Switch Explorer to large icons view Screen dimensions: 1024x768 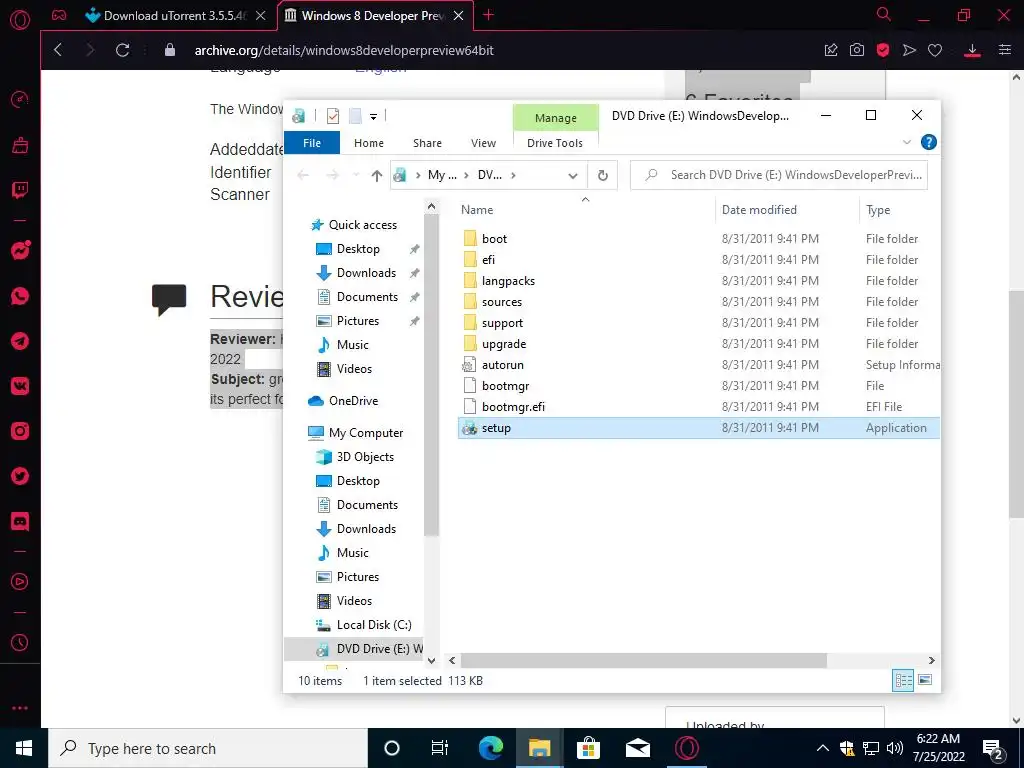pos(925,680)
